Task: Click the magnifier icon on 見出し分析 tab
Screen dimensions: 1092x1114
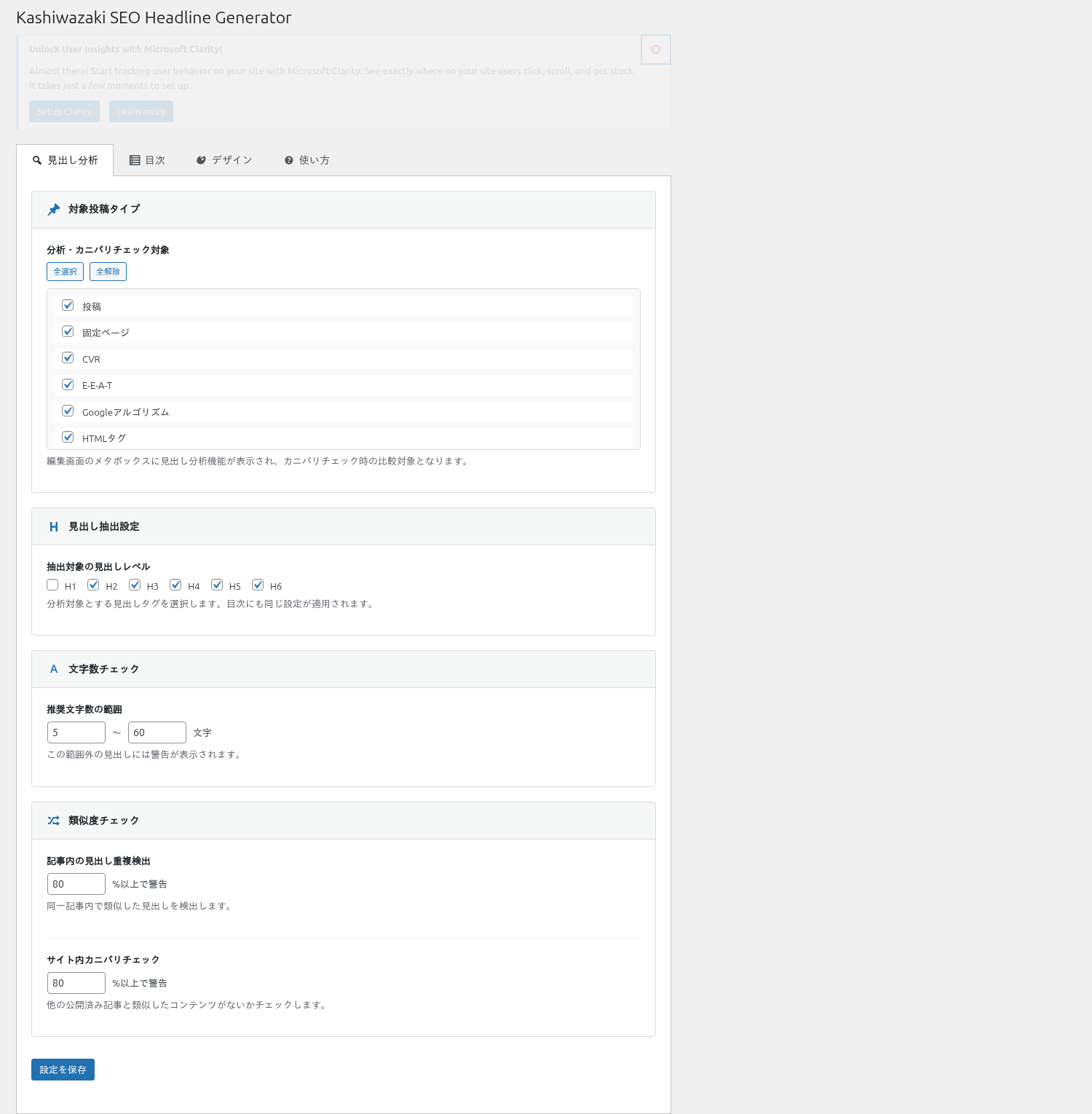Action: tap(37, 160)
